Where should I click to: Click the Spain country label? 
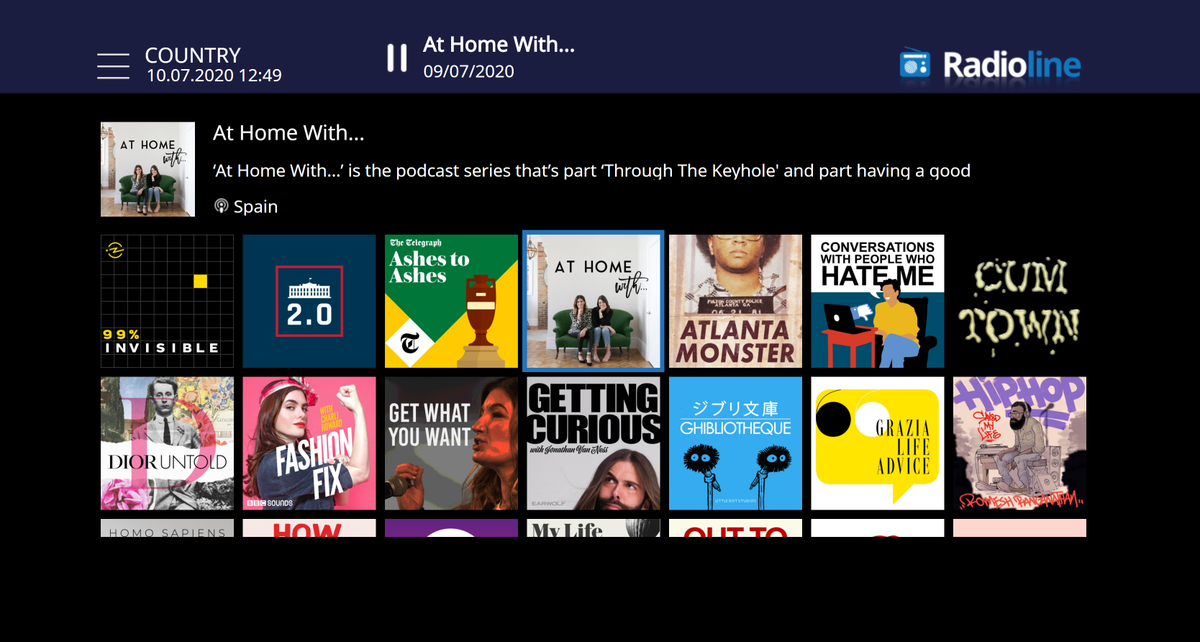(256, 207)
